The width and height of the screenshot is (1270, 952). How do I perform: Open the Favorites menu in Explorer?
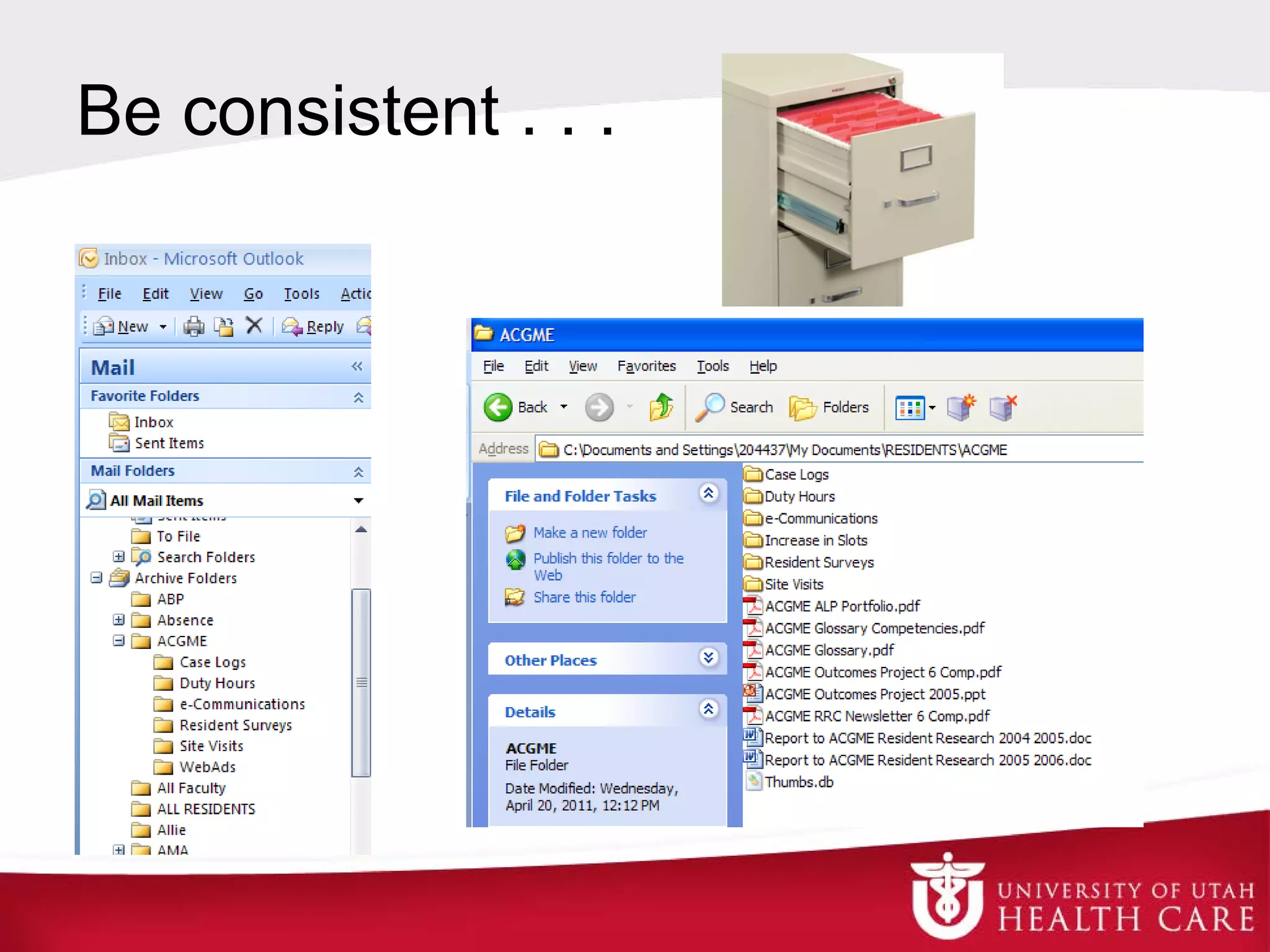pos(646,366)
